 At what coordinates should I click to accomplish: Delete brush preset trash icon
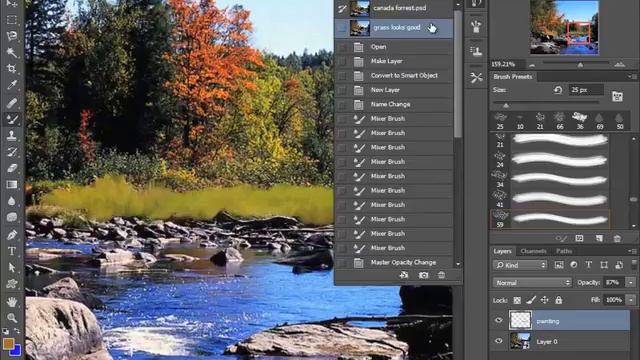tap(617, 238)
